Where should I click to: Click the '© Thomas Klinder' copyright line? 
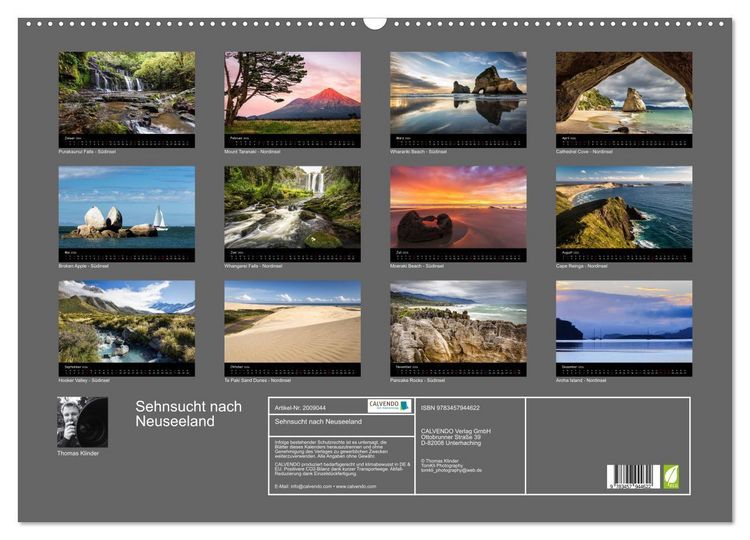pos(440,461)
